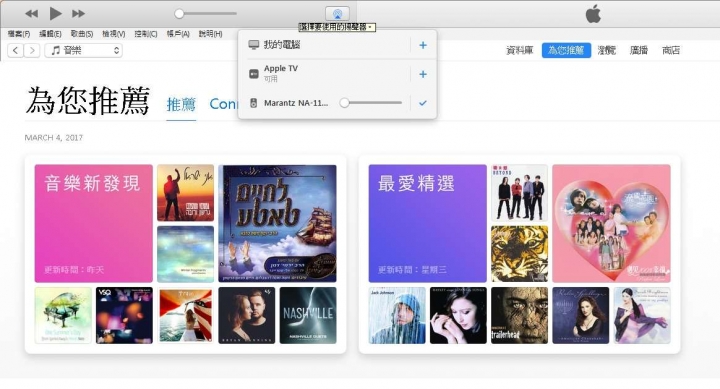
Task: Open the blurry sky clouds album cover
Action: coord(186,254)
